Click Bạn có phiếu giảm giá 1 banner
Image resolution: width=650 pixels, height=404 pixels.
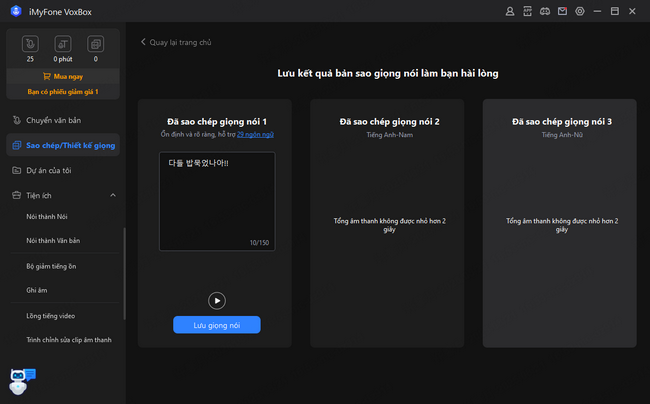pyautogui.click(x=63, y=92)
